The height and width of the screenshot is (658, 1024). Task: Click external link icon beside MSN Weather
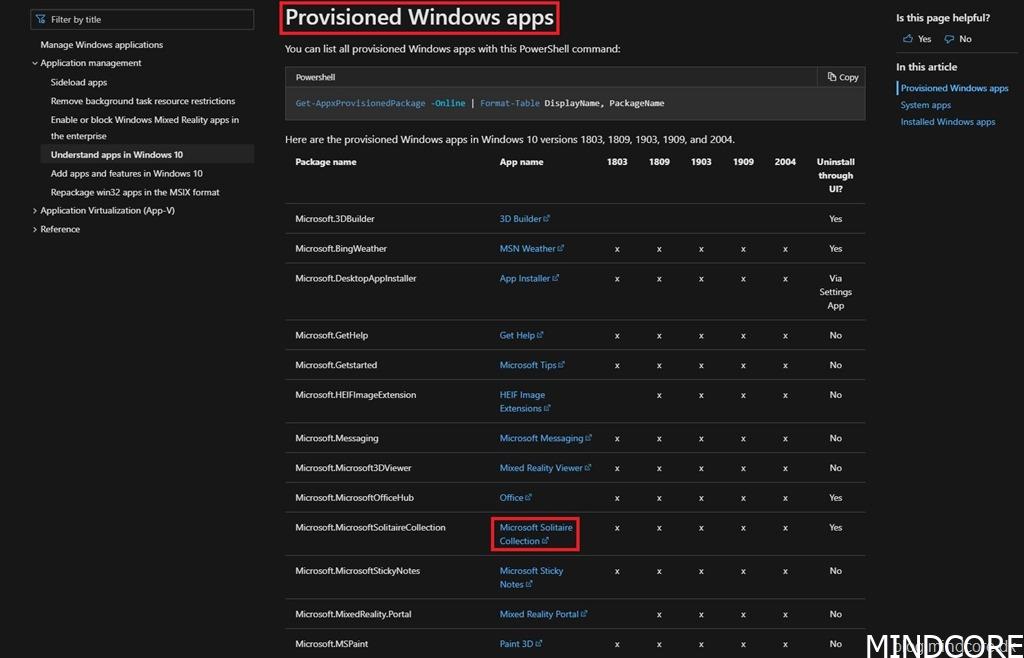tap(561, 249)
